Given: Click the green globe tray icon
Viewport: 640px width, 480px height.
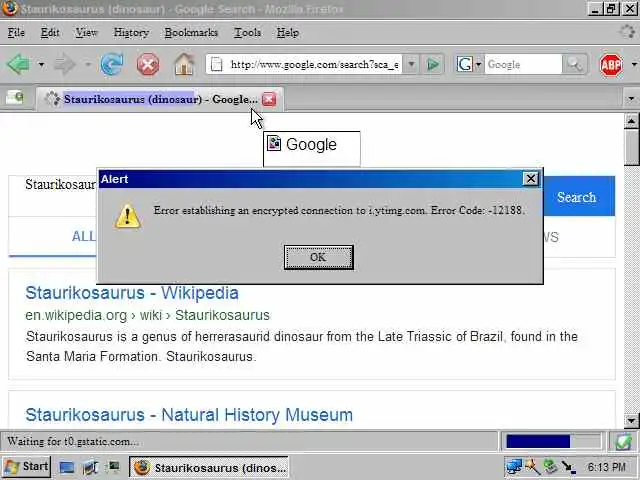Looking at the screenshot, I should click(551, 467).
